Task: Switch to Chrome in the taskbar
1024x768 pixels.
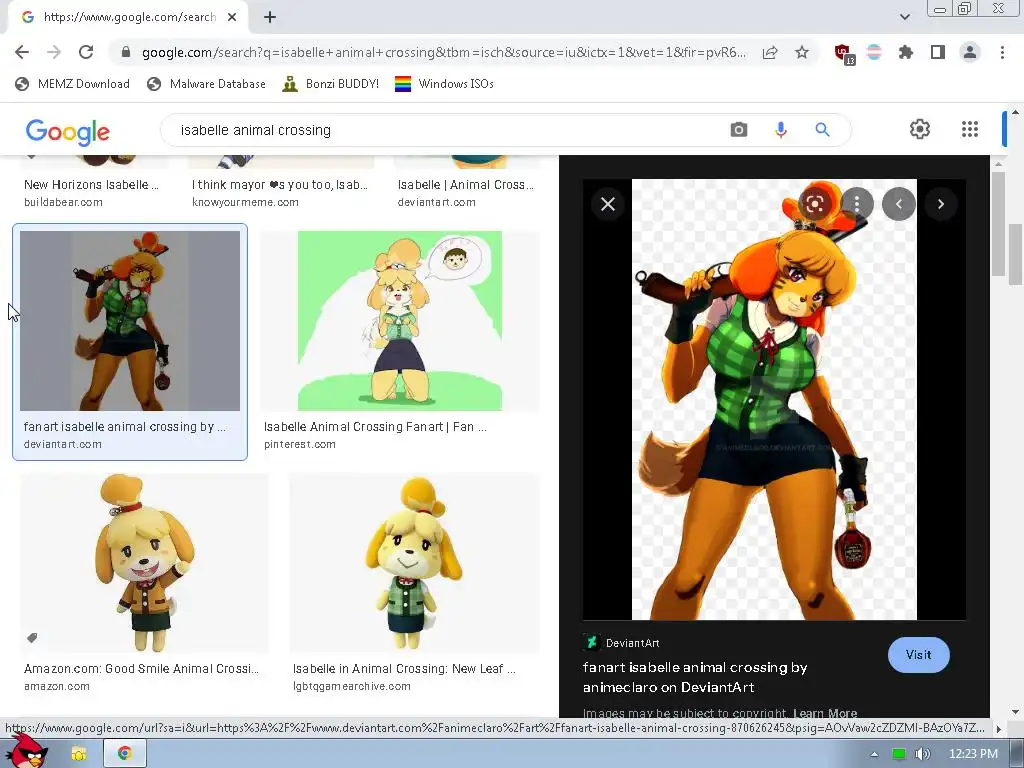Action: (125, 754)
